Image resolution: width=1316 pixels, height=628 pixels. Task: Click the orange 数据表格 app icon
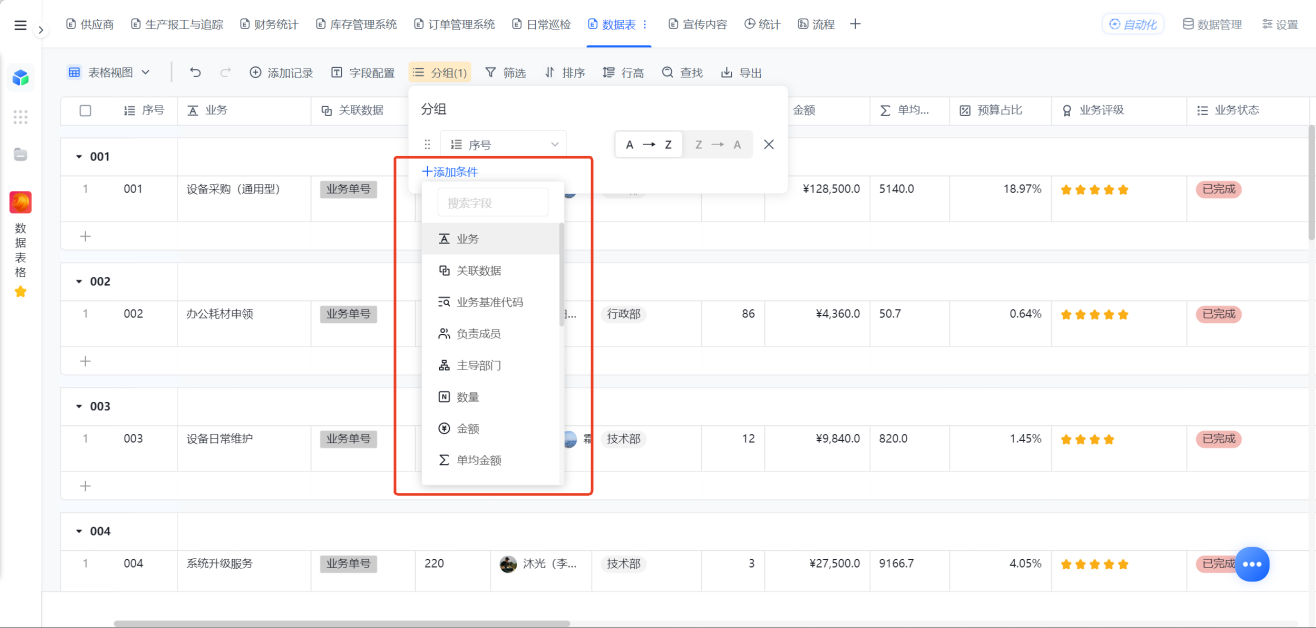pos(21,203)
